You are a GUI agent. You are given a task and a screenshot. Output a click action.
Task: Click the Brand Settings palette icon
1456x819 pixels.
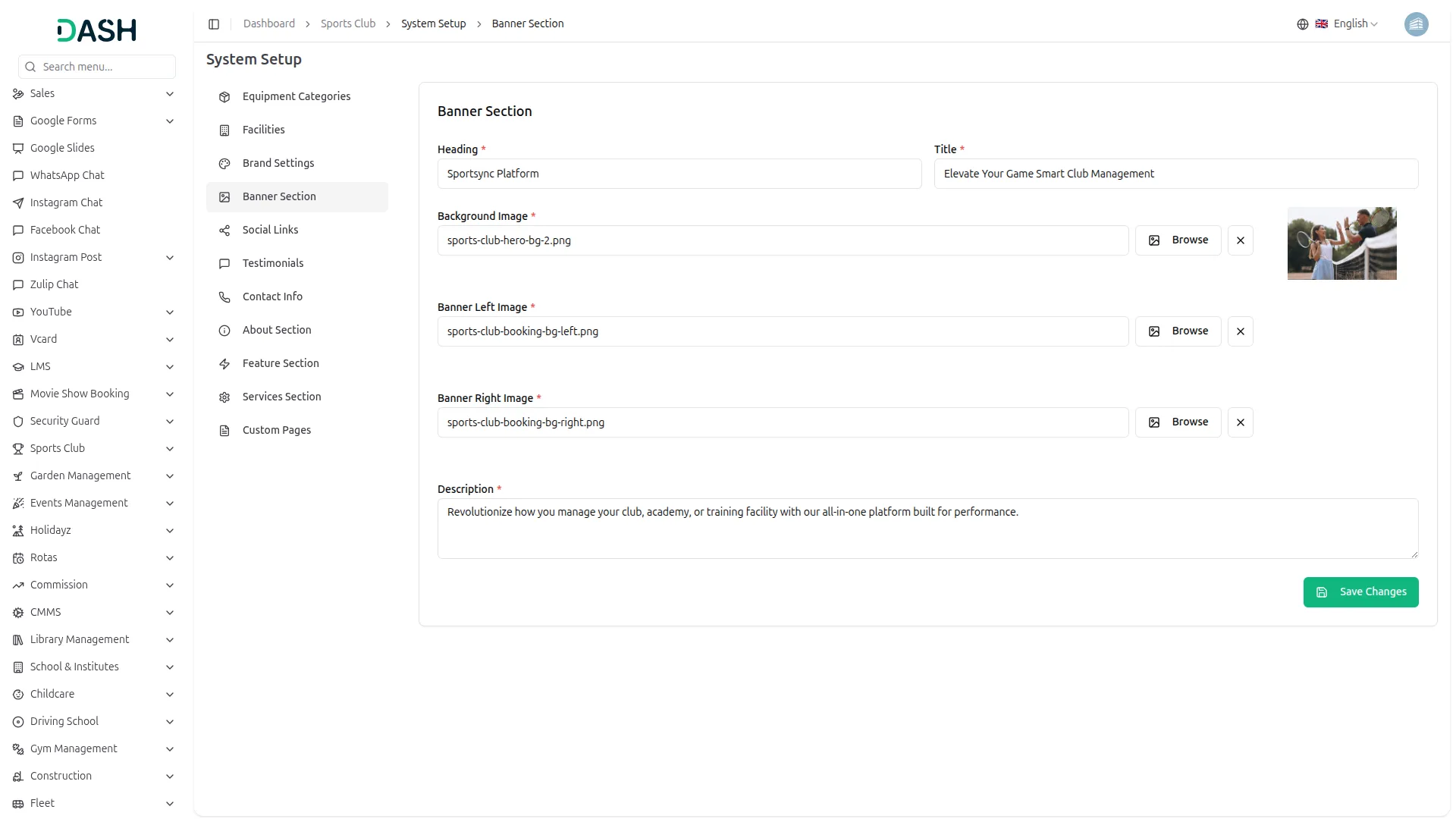pos(224,164)
